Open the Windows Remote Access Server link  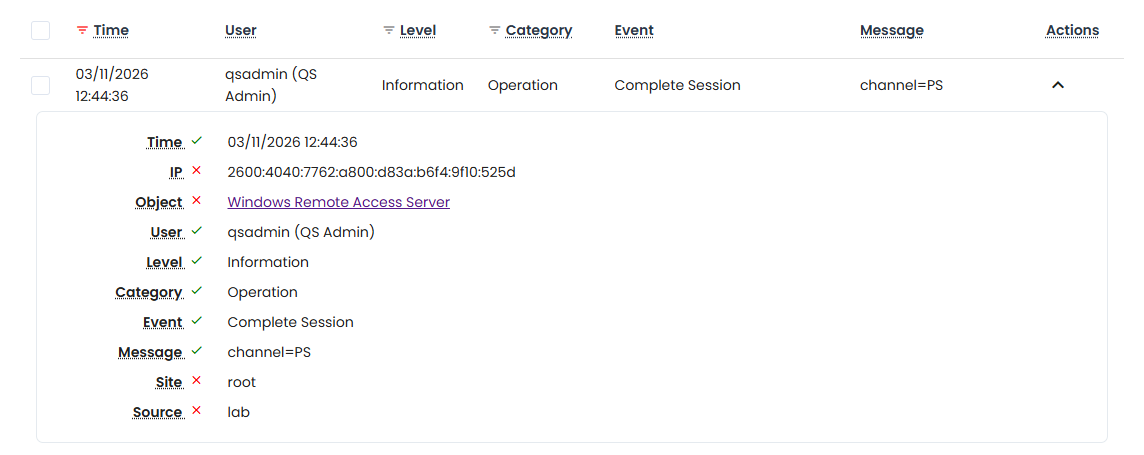pos(338,202)
